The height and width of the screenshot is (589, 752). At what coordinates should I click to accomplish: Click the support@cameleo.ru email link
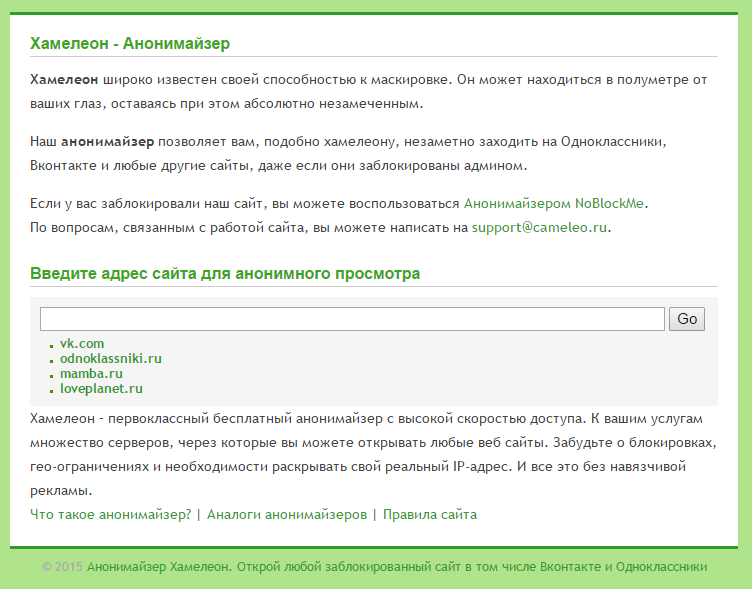coord(540,227)
